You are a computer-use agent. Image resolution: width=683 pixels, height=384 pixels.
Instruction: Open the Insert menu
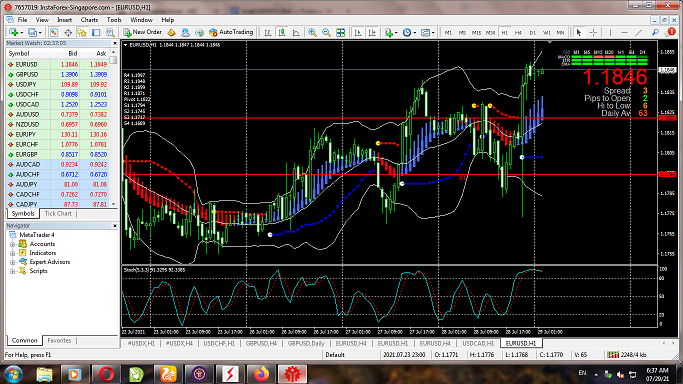pyautogui.click(x=64, y=20)
